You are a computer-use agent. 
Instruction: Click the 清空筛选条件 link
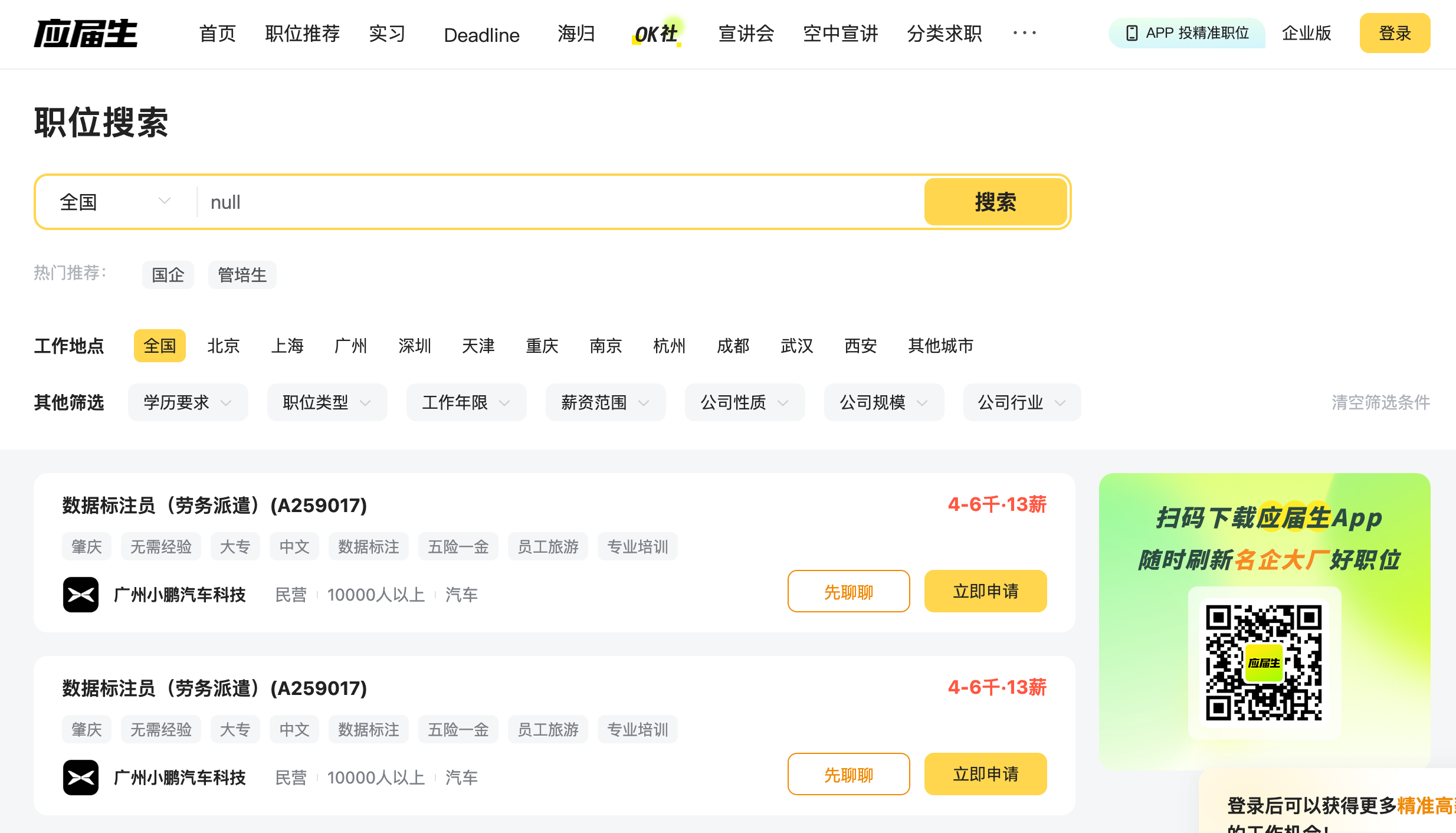point(1380,402)
